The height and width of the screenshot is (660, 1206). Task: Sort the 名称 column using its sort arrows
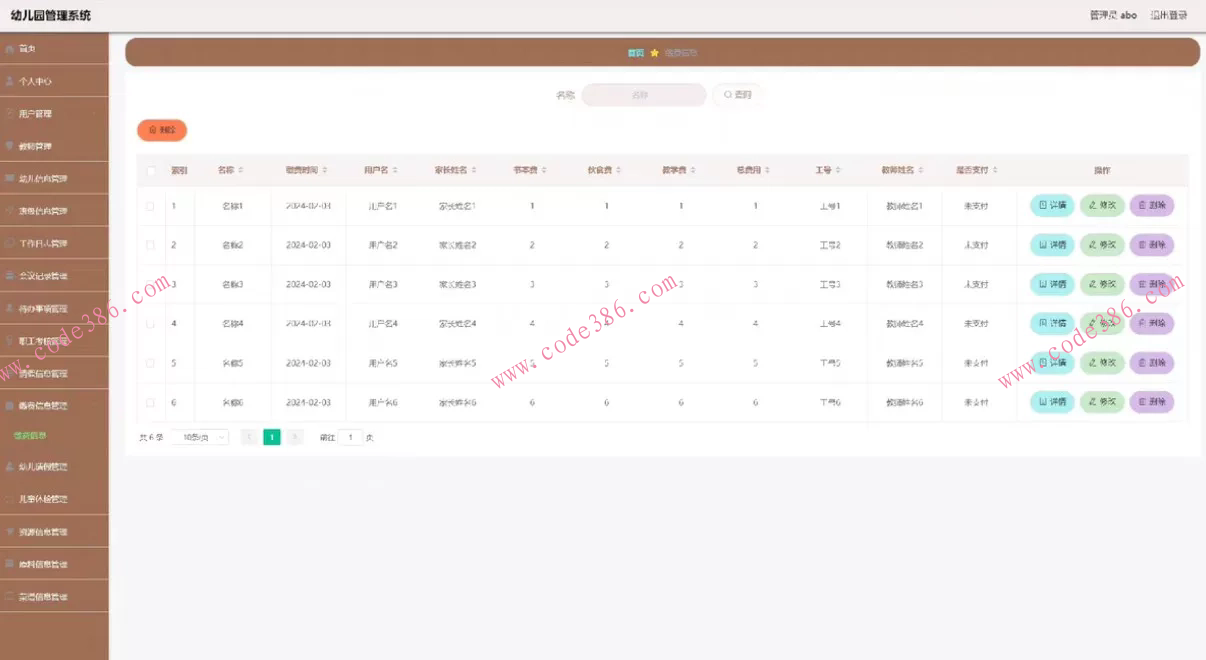(241, 170)
